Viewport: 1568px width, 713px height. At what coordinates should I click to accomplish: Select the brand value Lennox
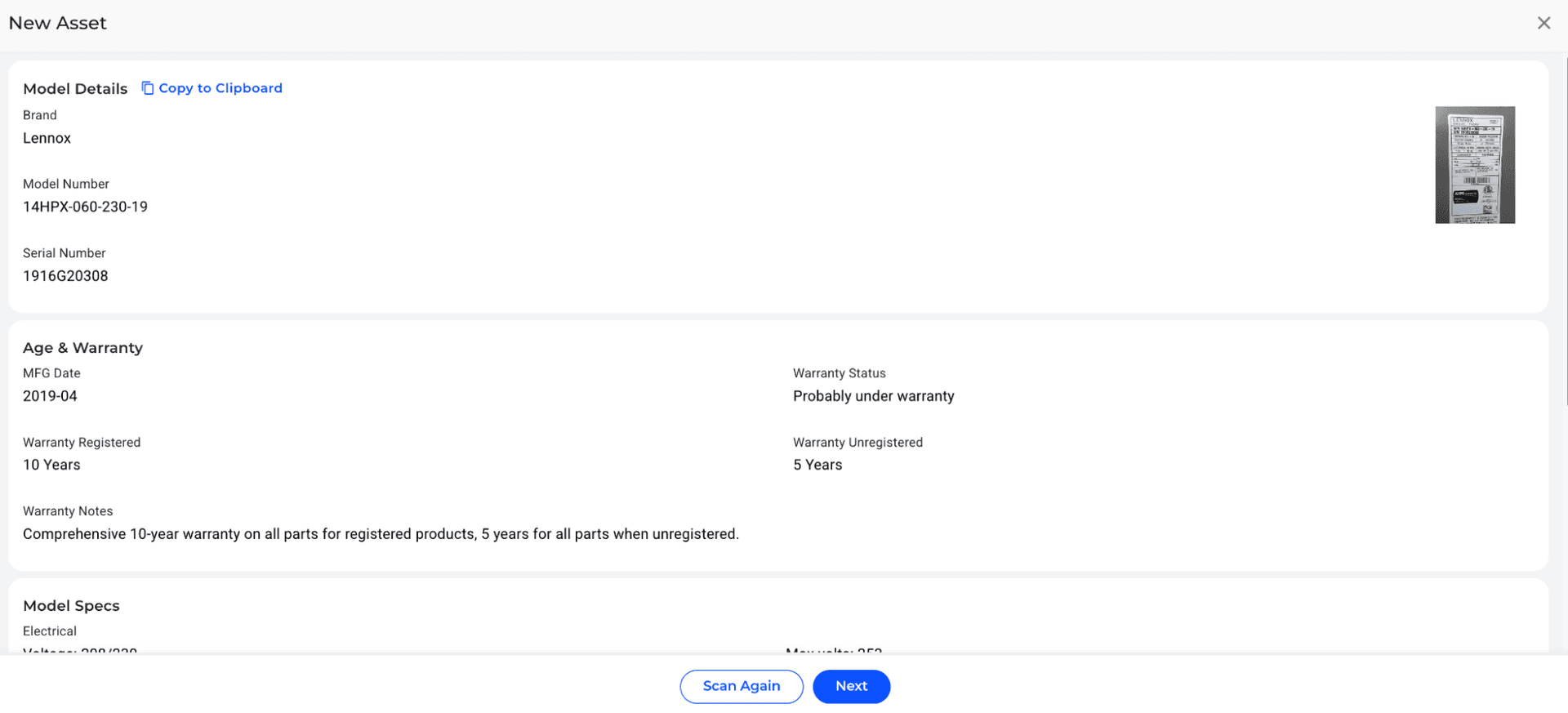coord(47,138)
